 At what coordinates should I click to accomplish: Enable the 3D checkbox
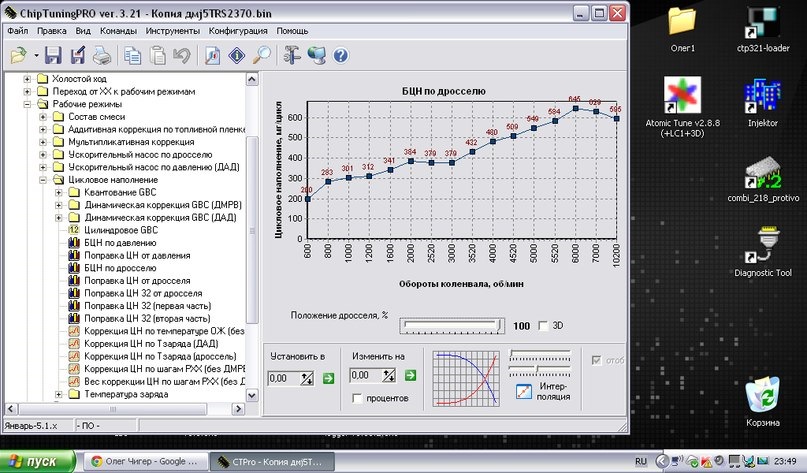pyautogui.click(x=543, y=326)
